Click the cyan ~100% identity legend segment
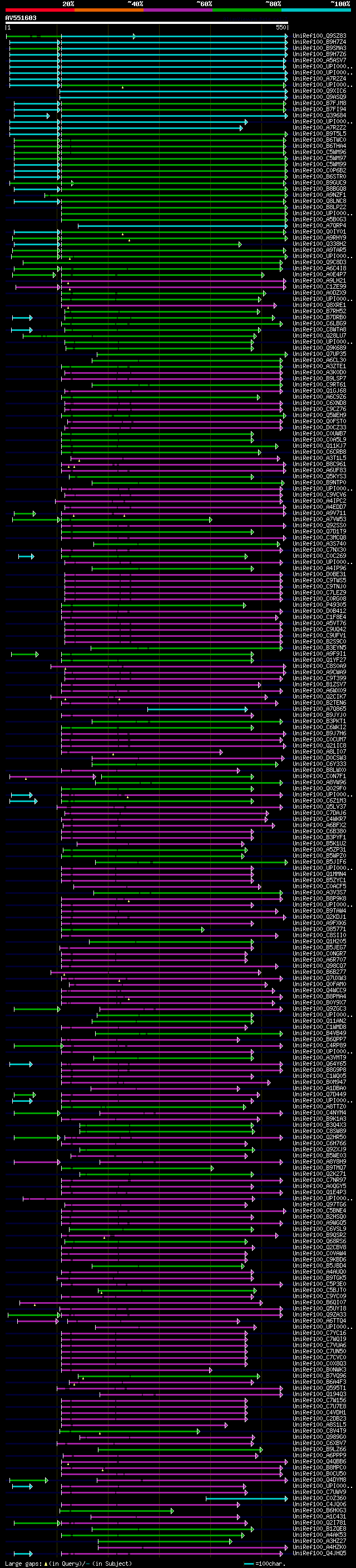 tap(316, 10)
